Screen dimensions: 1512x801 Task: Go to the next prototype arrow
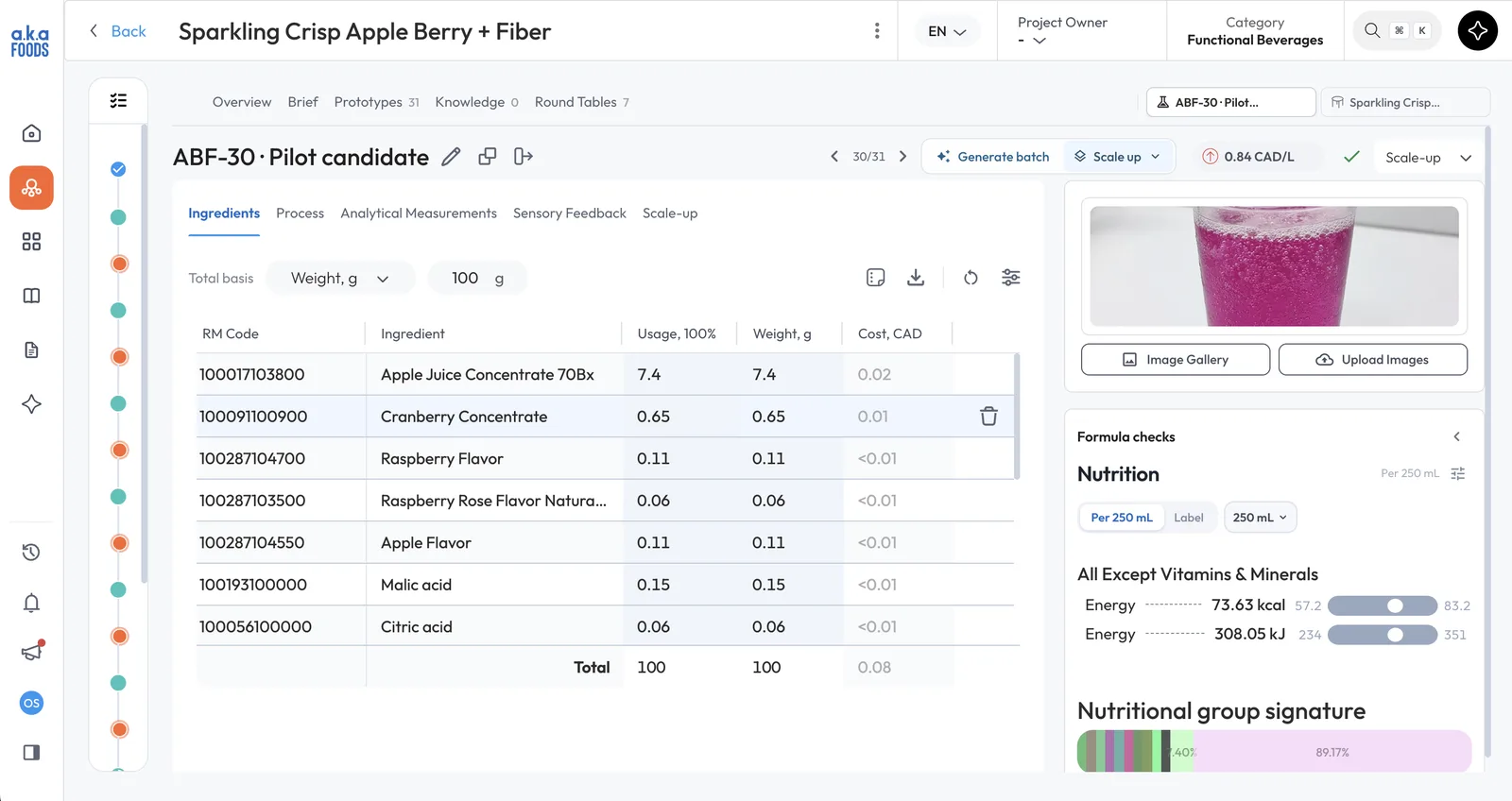coord(902,157)
